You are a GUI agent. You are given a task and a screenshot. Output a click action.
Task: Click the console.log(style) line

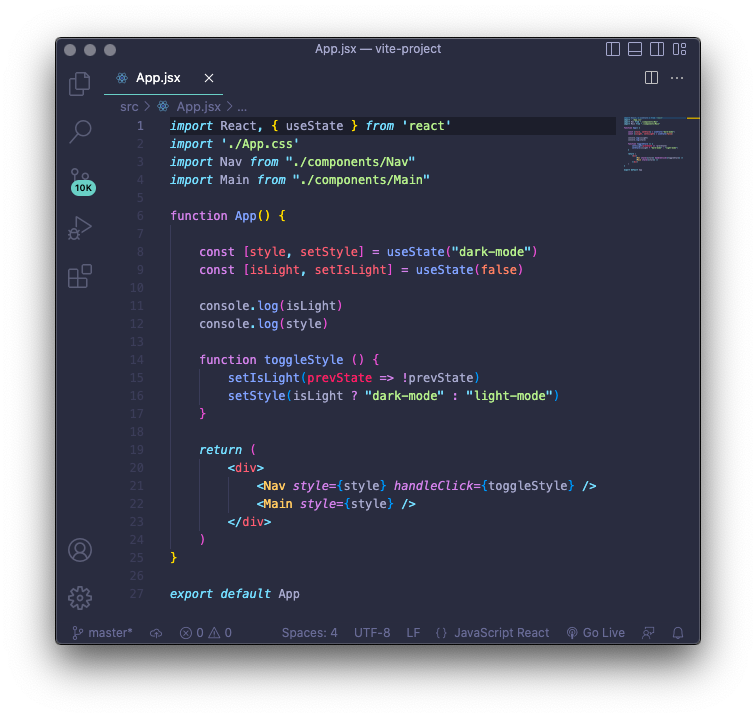(x=264, y=324)
